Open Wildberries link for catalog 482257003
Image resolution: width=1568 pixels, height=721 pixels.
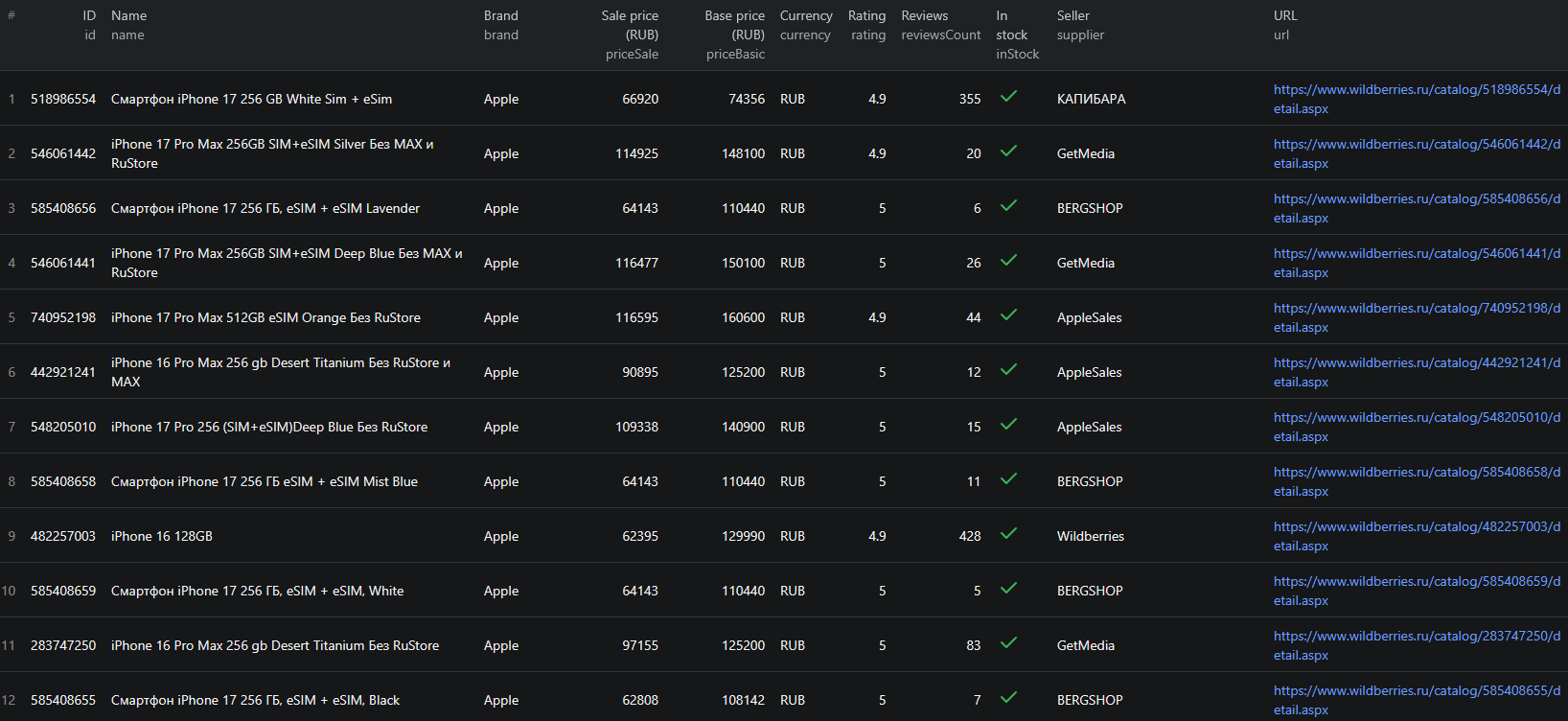click(x=1417, y=536)
